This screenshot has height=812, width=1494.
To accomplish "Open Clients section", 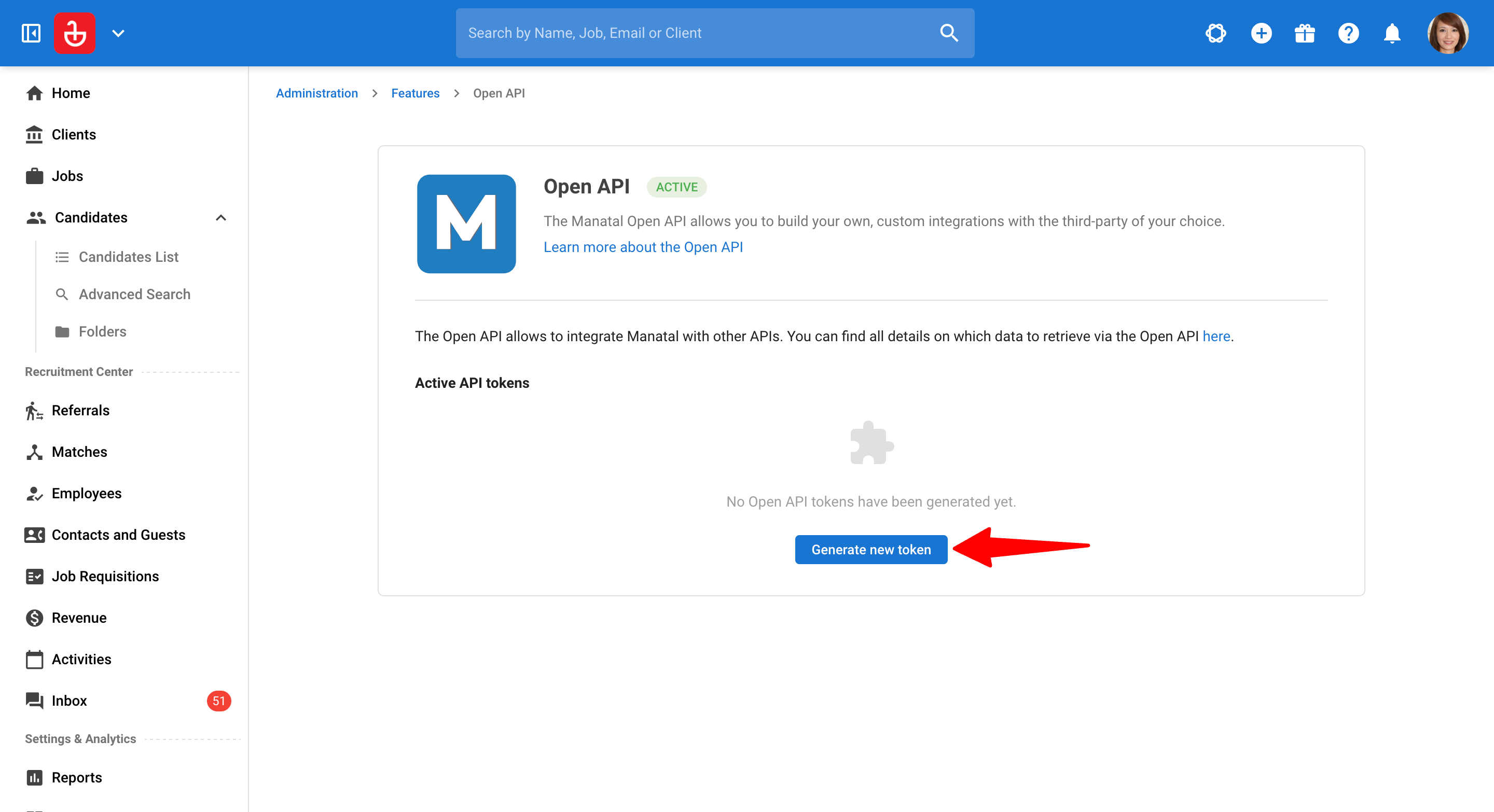I will coord(124,134).
